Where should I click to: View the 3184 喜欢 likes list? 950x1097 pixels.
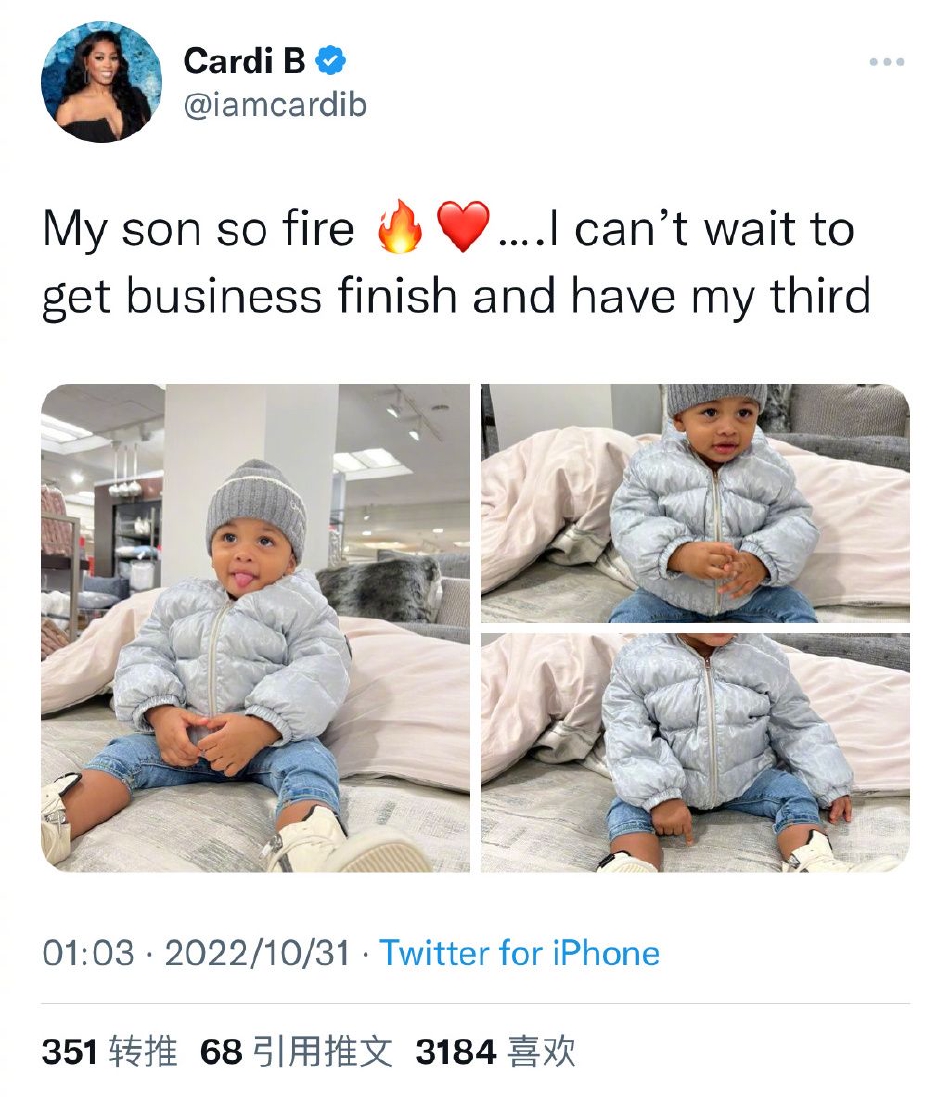pyautogui.click(x=495, y=1052)
